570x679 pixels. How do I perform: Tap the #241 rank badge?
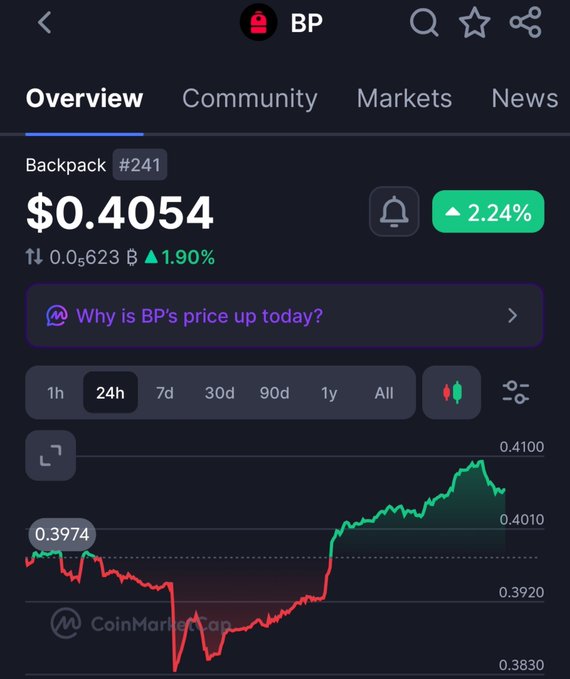pyautogui.click(x=140, y=165)
